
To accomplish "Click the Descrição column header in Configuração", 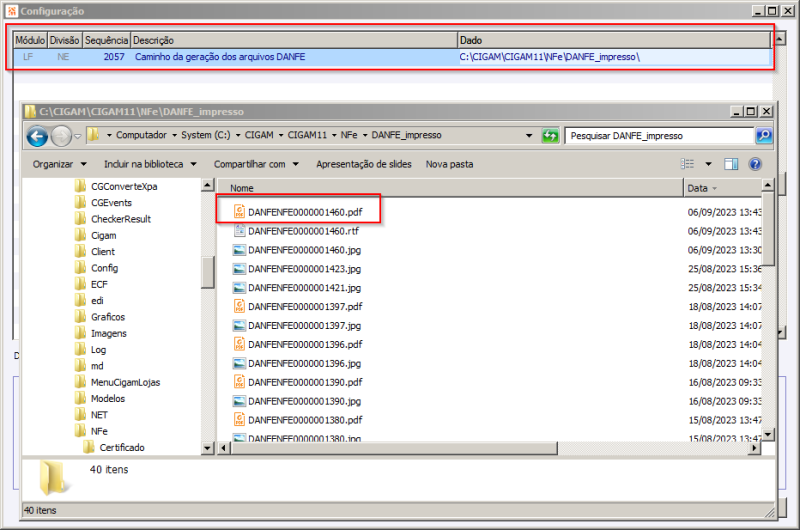I will [x=294, y=40].
